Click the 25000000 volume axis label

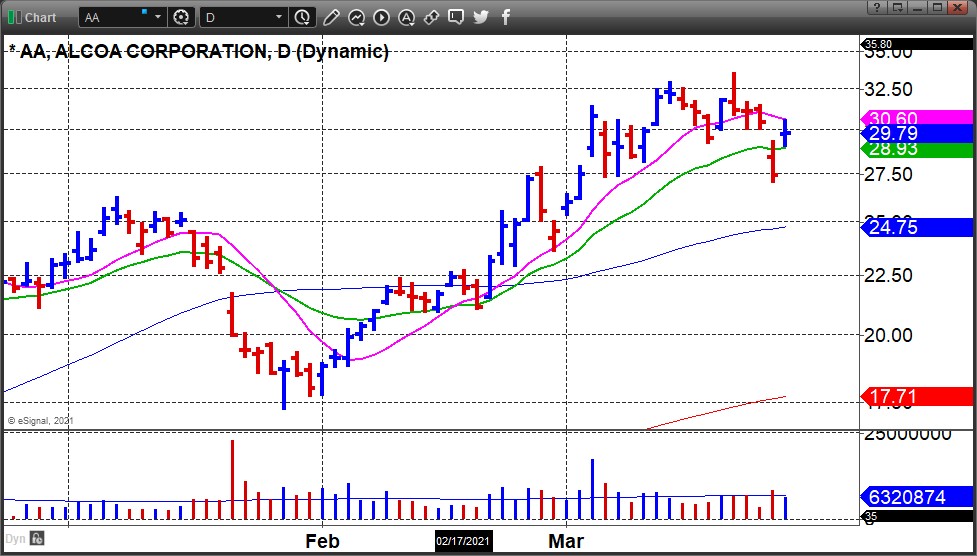(907, 433)
